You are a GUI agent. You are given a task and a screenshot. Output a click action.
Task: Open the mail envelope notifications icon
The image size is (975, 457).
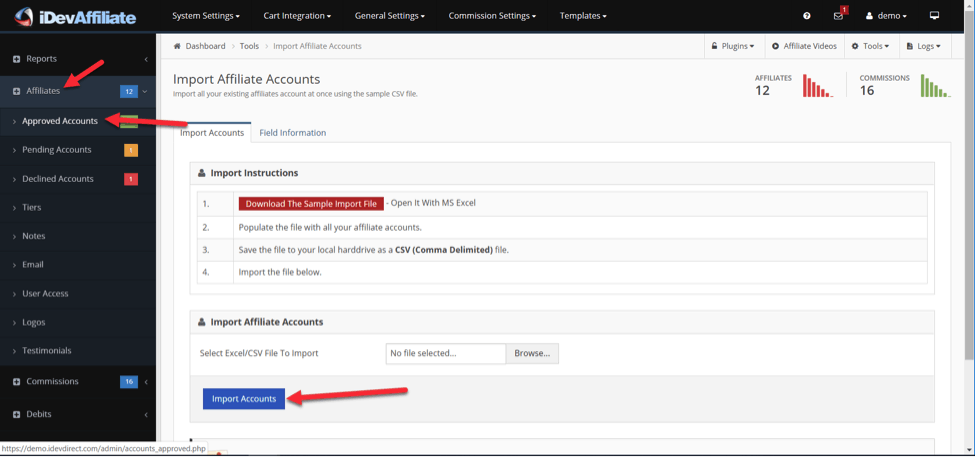pos(839,15)
